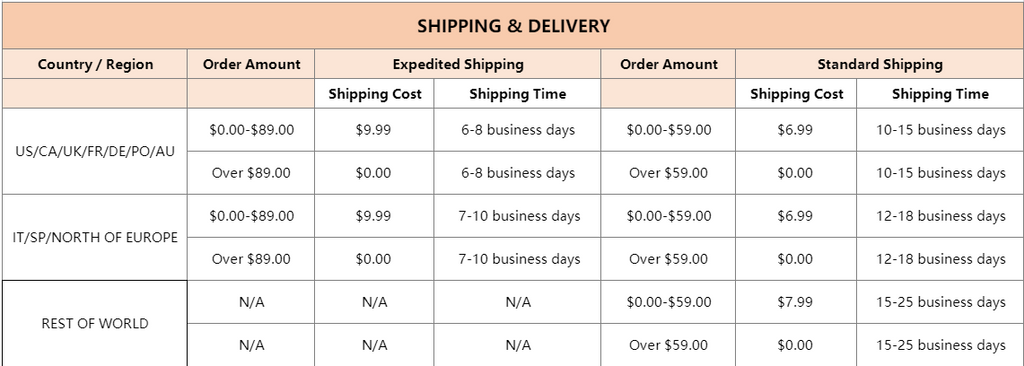Click the first 10-15 business days cell

(940, 129)
